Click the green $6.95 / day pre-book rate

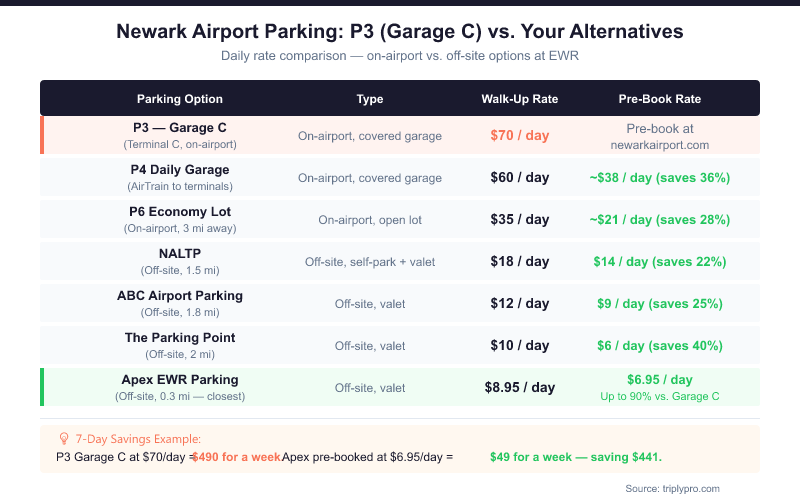click(660, 380)
